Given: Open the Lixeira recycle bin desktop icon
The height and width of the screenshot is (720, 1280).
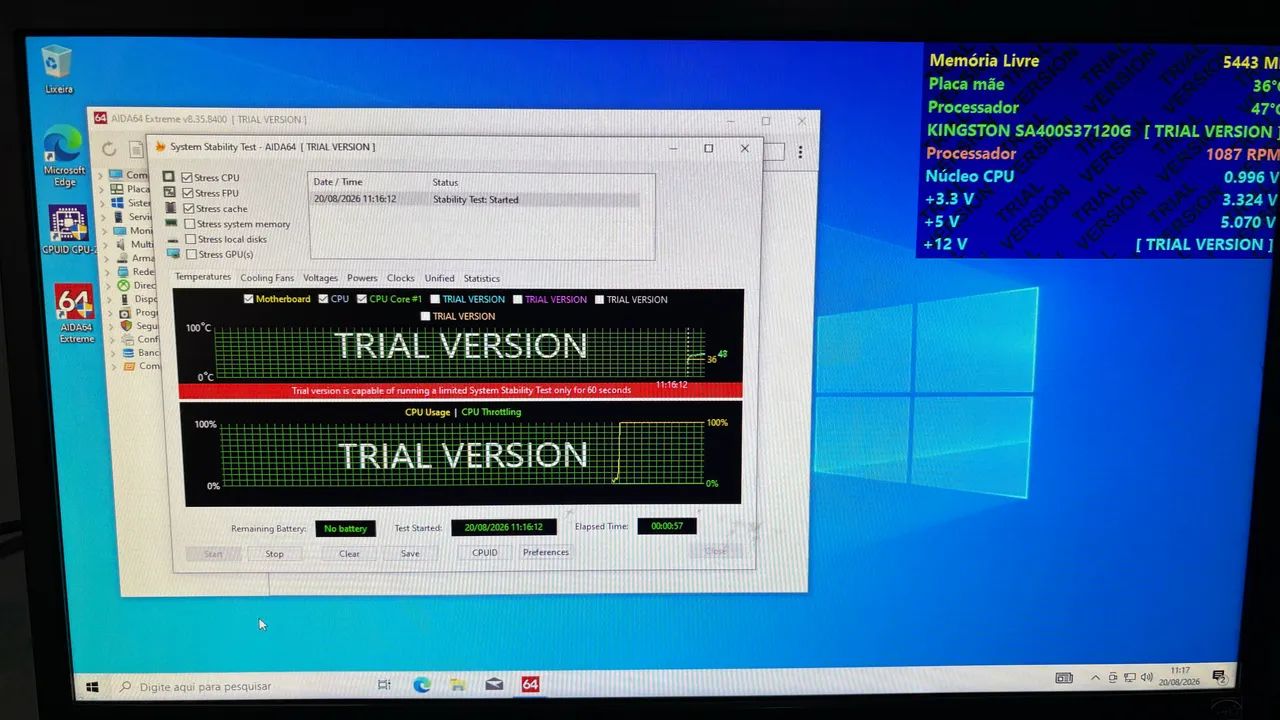Looking at the screenshot, I should click(x=58, y=70).
